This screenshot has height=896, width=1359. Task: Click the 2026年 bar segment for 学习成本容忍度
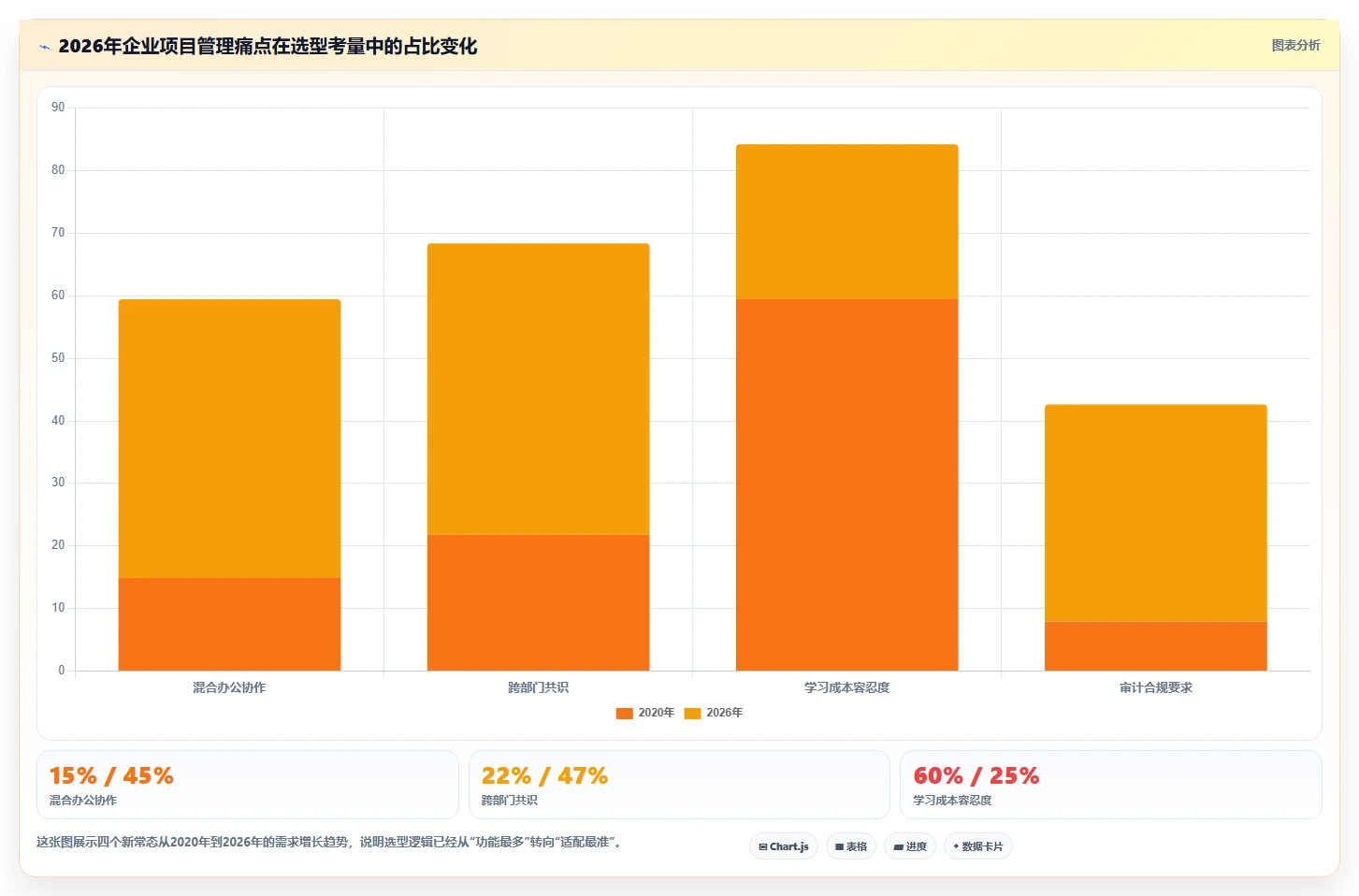coord(846,222)
